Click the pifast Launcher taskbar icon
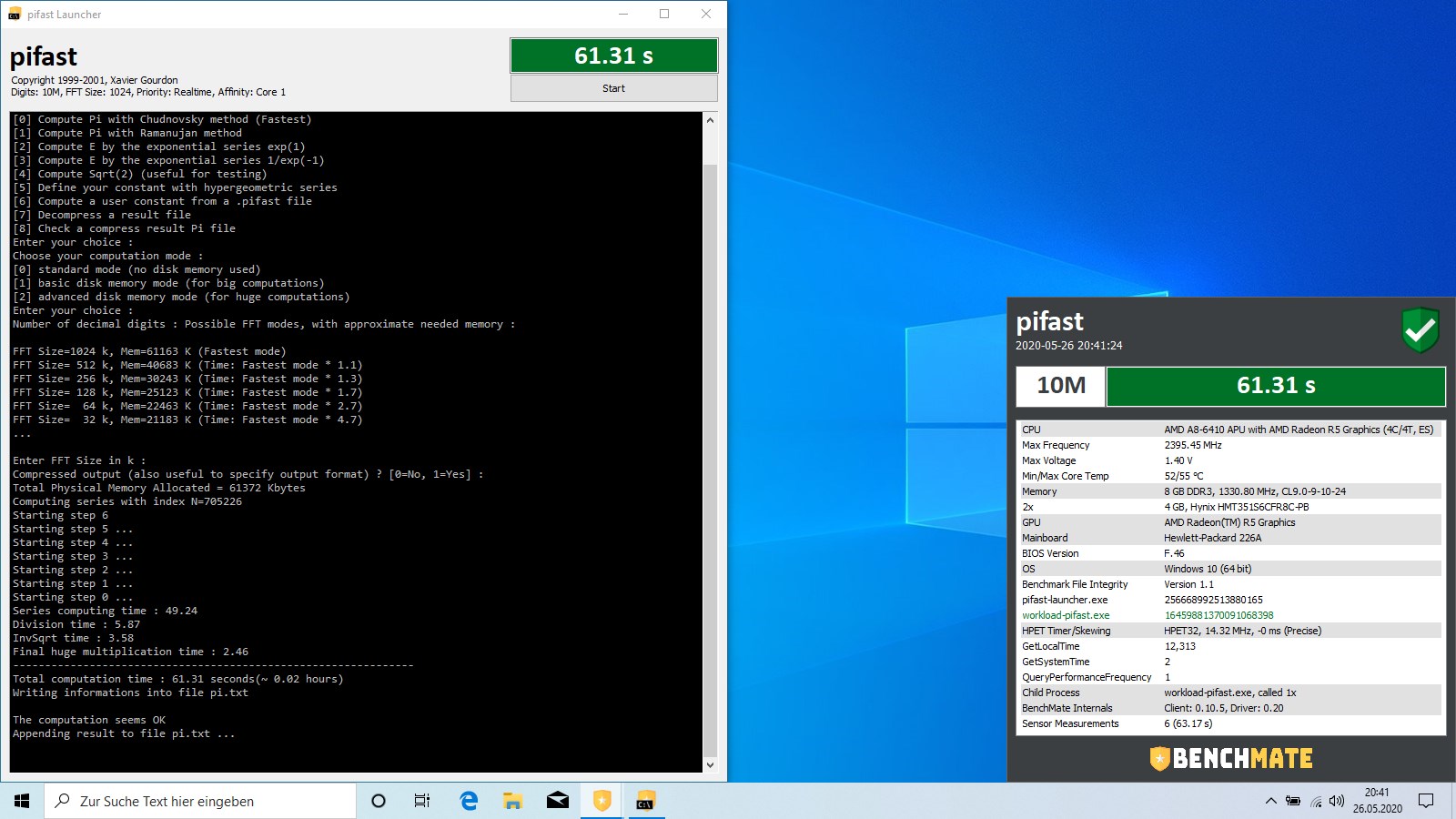 click(x=645, y=801)
